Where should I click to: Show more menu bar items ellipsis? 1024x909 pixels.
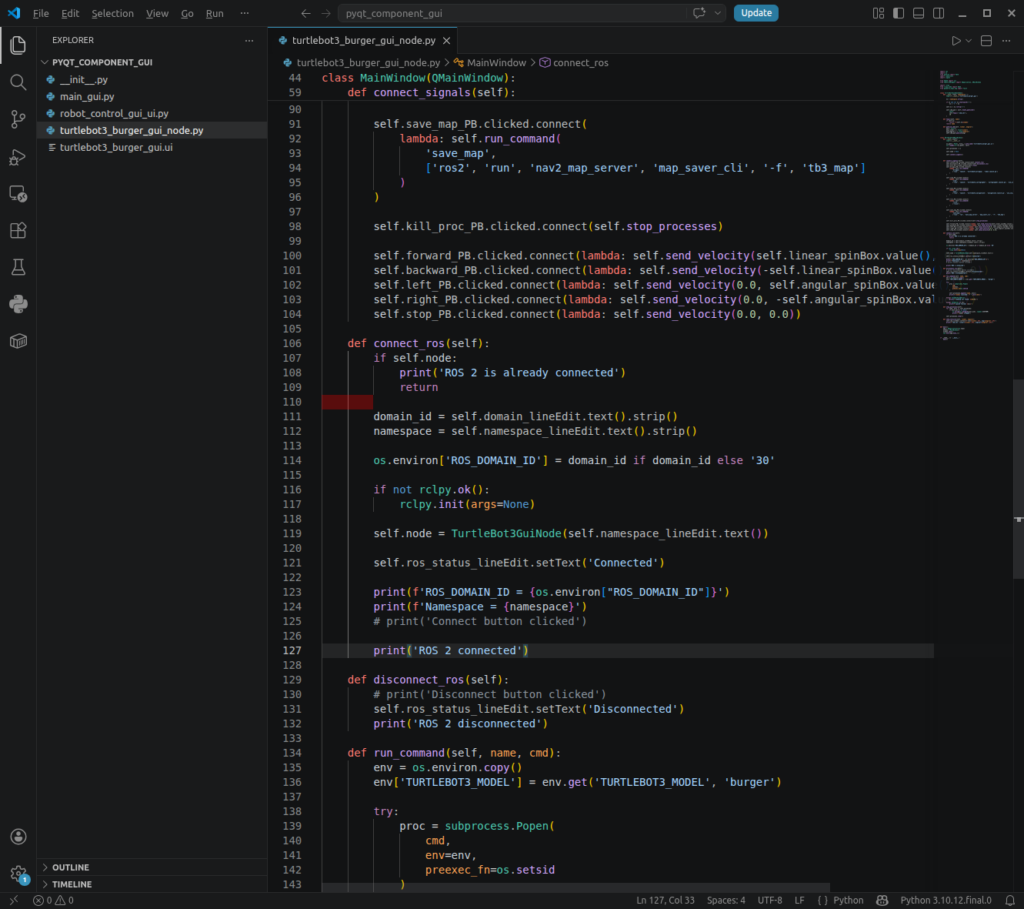pyautogui.click(x=245, y=13)
